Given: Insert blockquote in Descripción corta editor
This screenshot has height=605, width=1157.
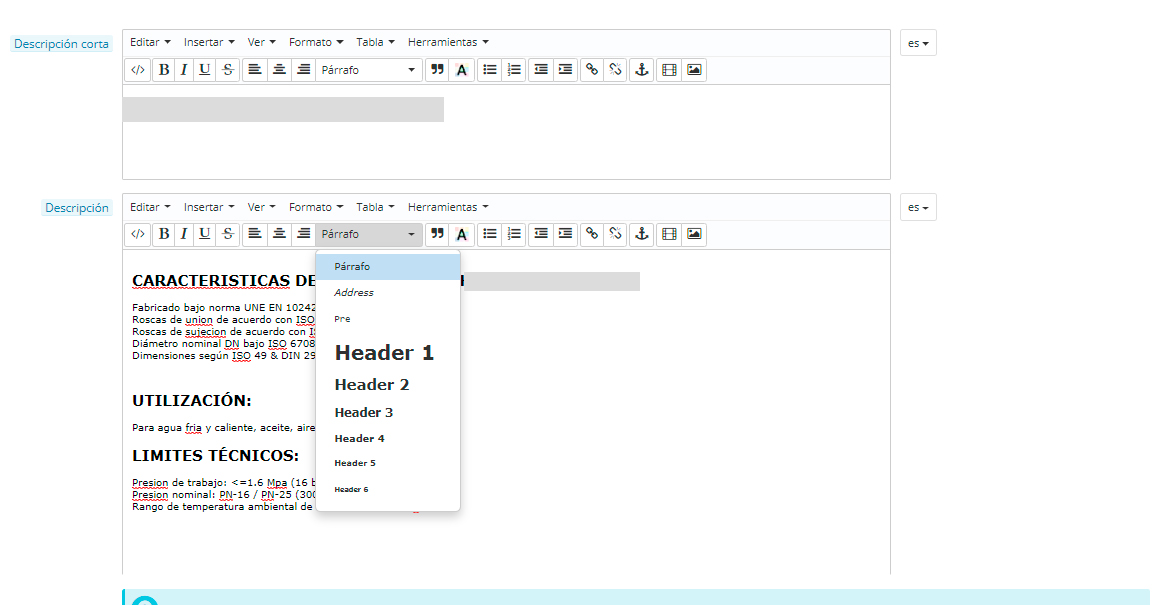Looking at the screenshot, I should (438, 70).
